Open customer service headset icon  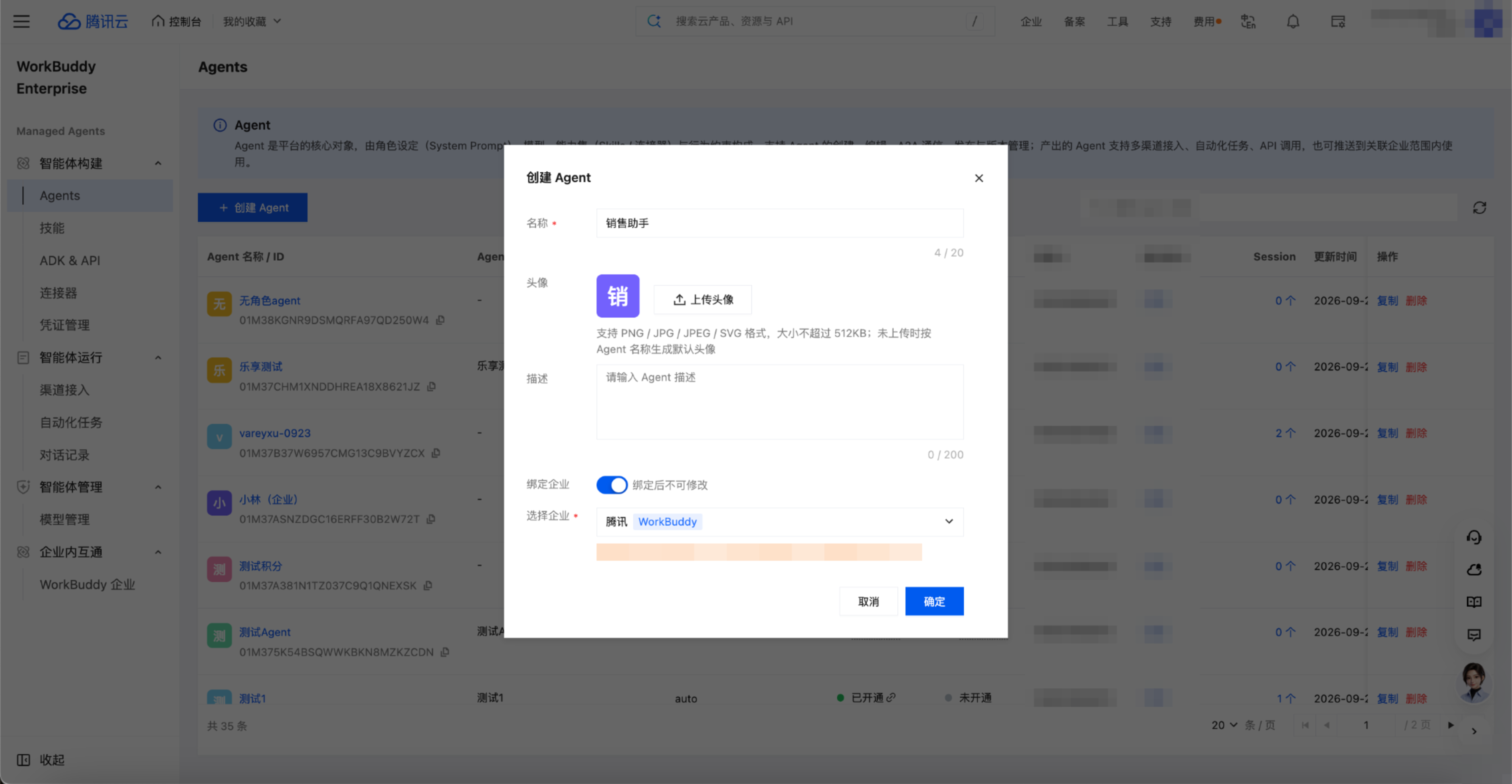tap(1474, 537)
